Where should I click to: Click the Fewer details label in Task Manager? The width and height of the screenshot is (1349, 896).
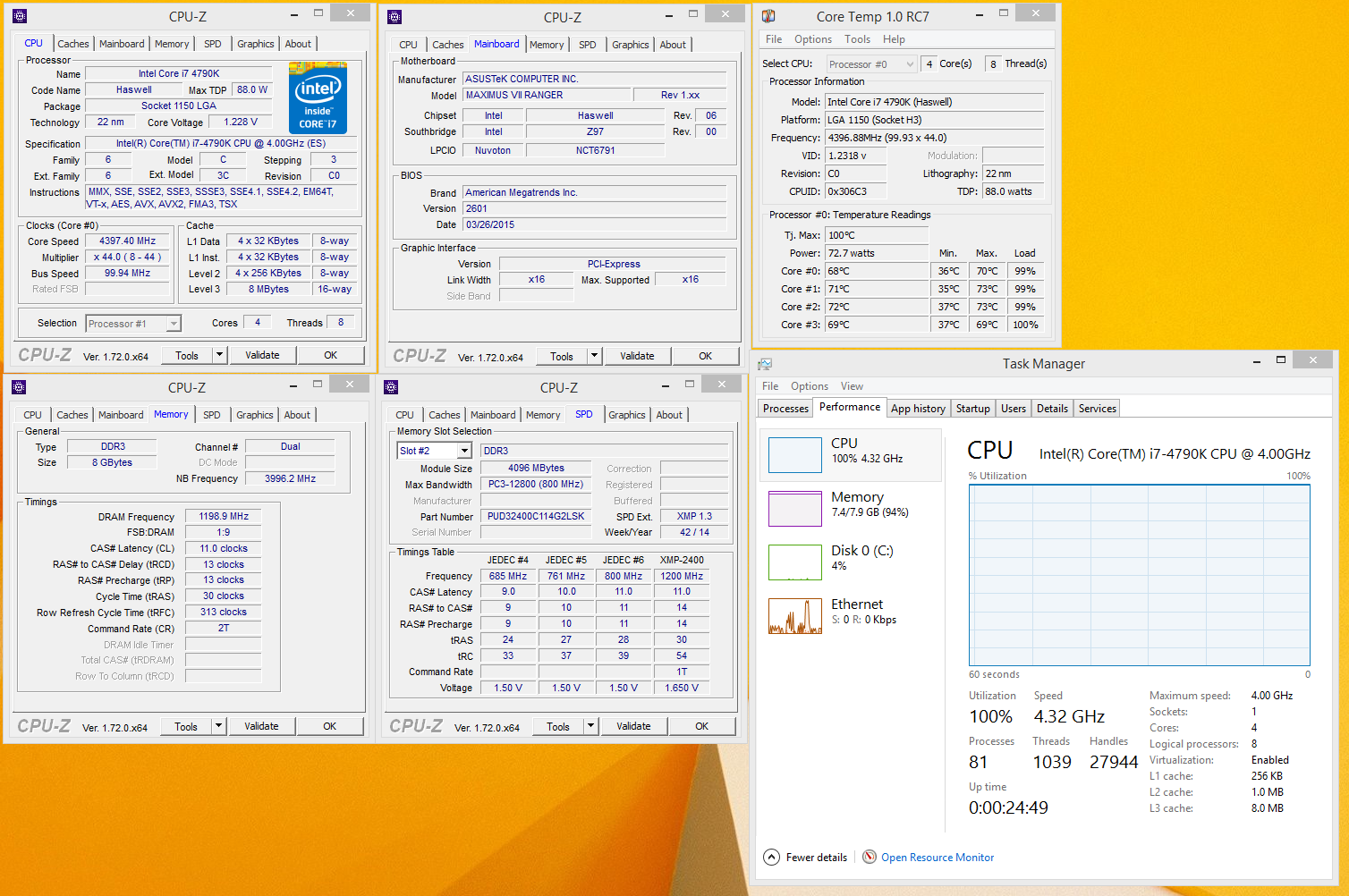click(817, 857)
